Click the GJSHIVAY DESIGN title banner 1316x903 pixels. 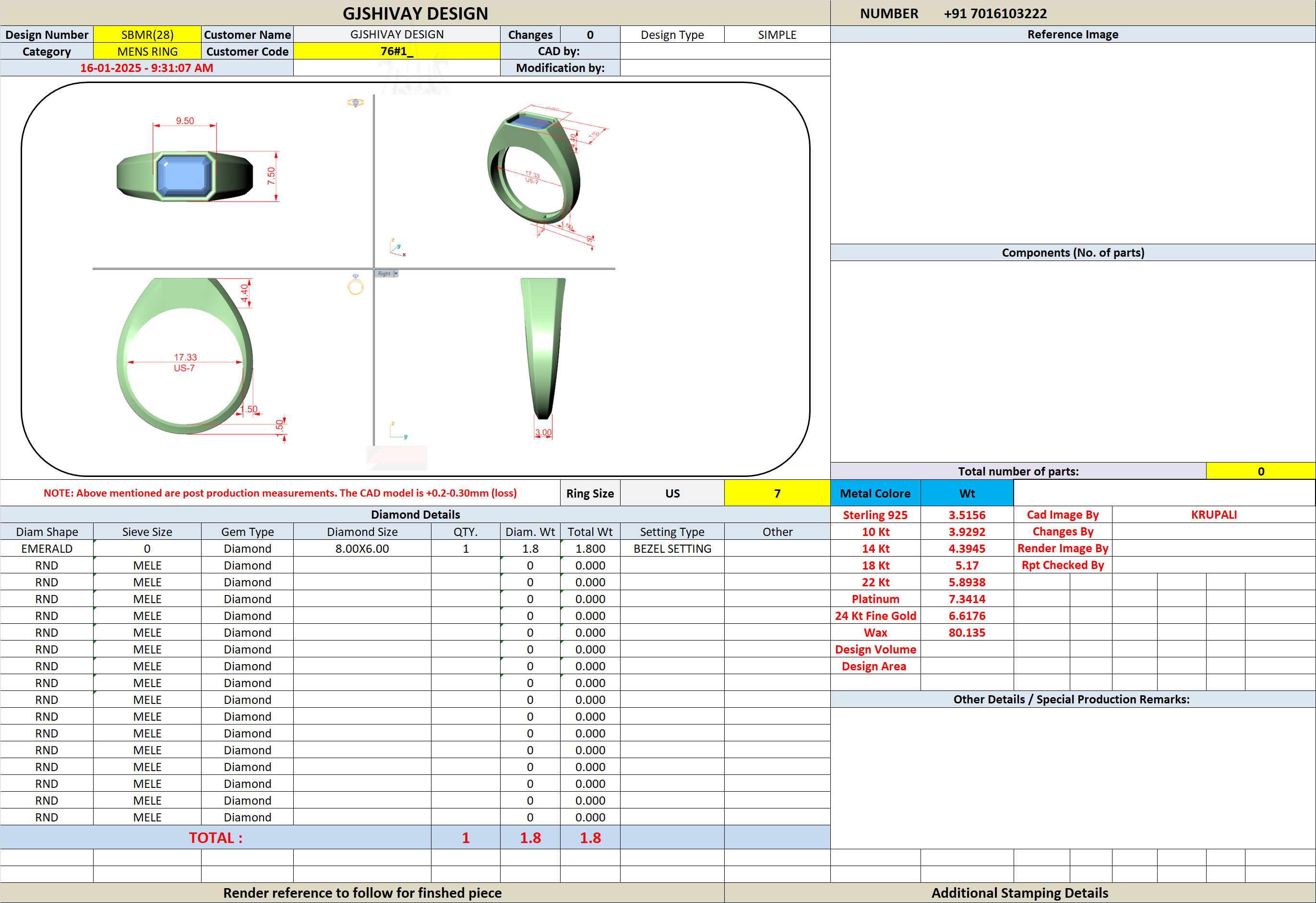(x=415, y=13)
